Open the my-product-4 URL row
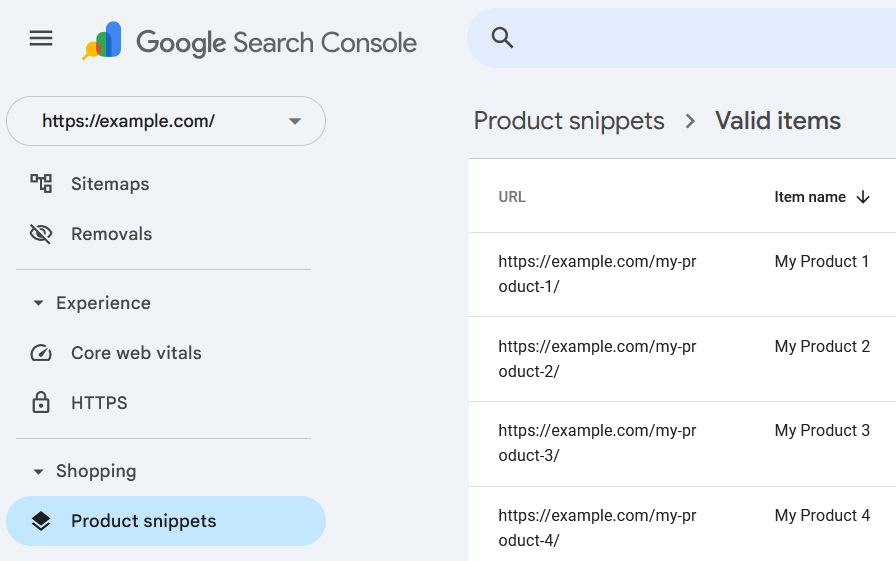896x561 pixels. click(597, 528)
